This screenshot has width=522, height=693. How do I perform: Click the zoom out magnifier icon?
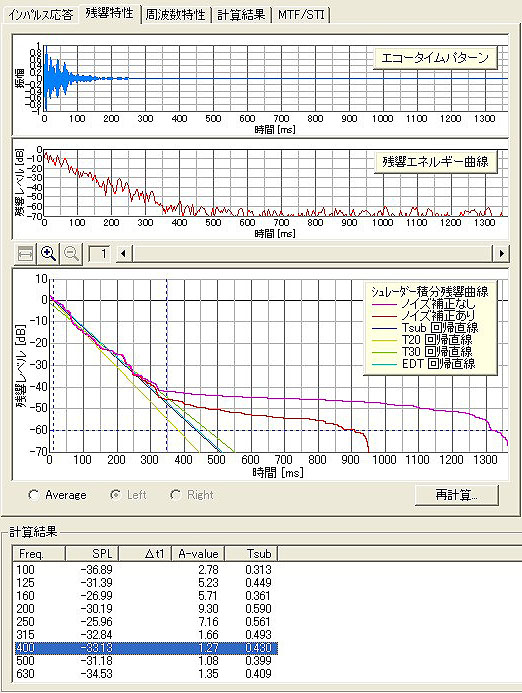(71, 254)
